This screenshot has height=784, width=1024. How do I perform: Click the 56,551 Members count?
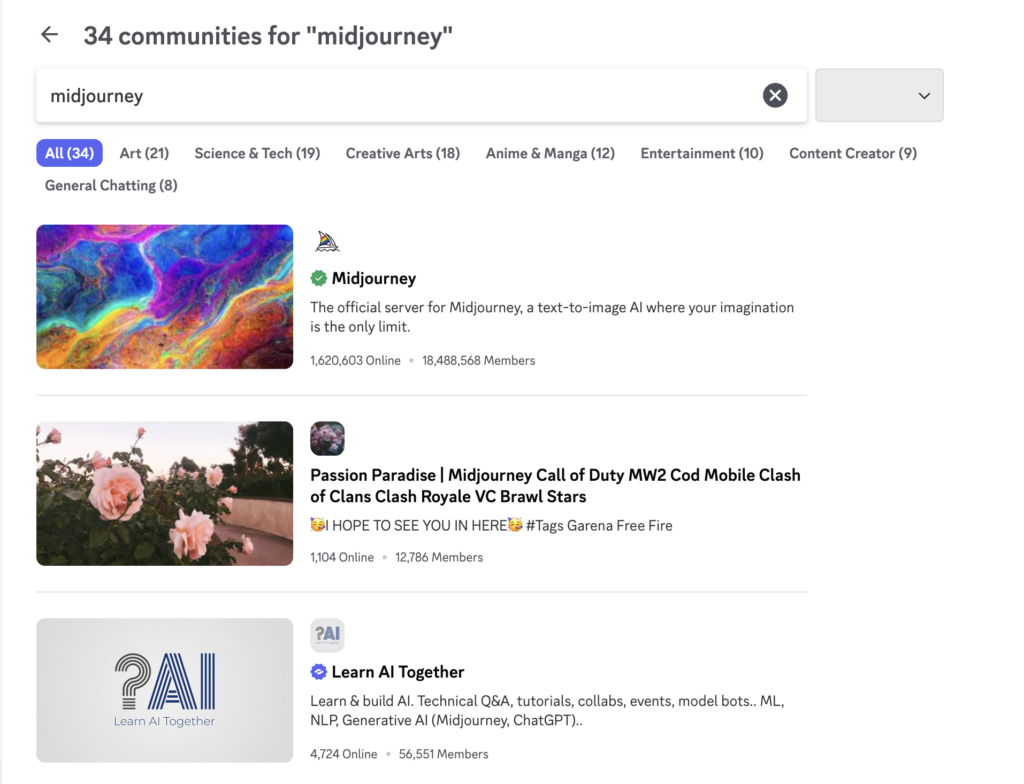(x=443, y=754)
